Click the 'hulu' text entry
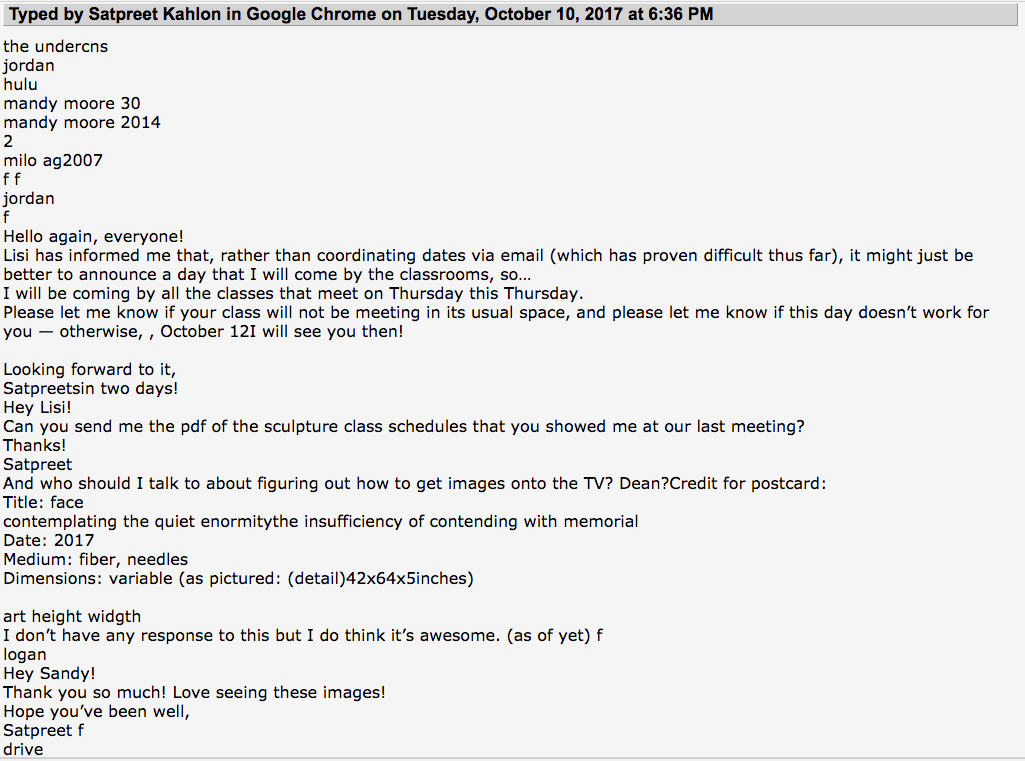The image size is (1025, 761). [x=20, y=84]
